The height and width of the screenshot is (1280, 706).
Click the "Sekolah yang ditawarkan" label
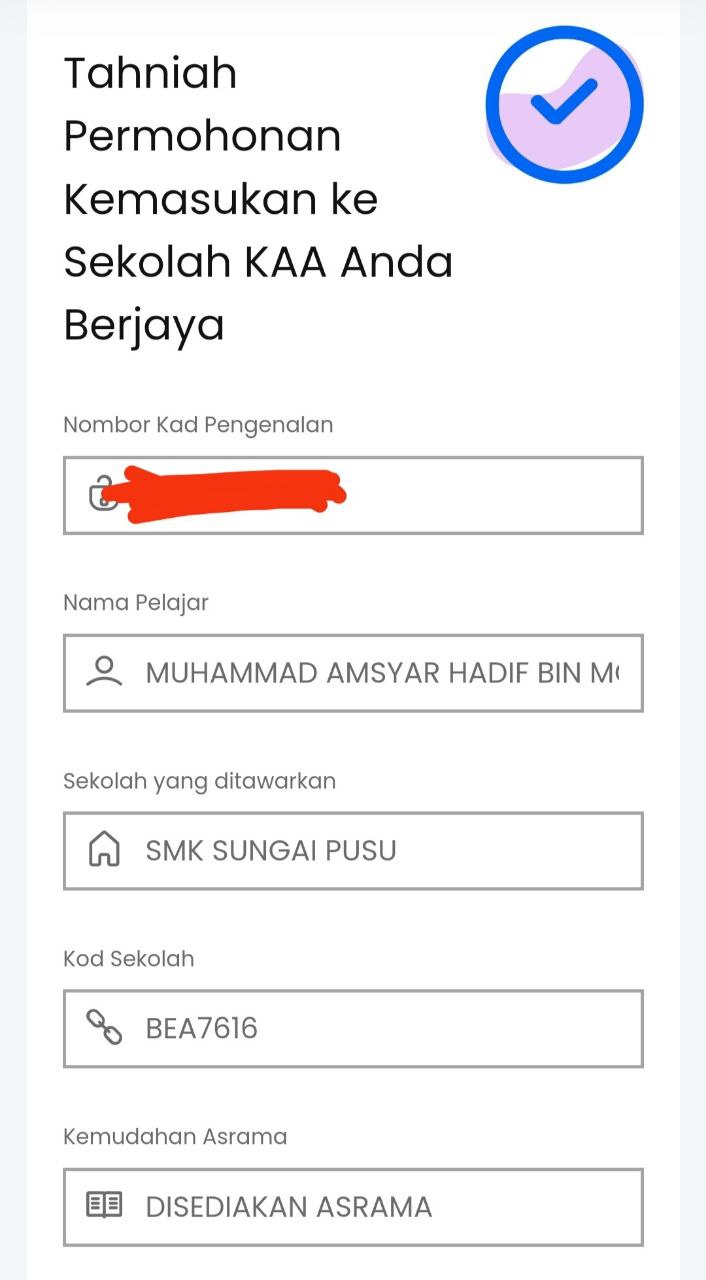click(199, 781)
